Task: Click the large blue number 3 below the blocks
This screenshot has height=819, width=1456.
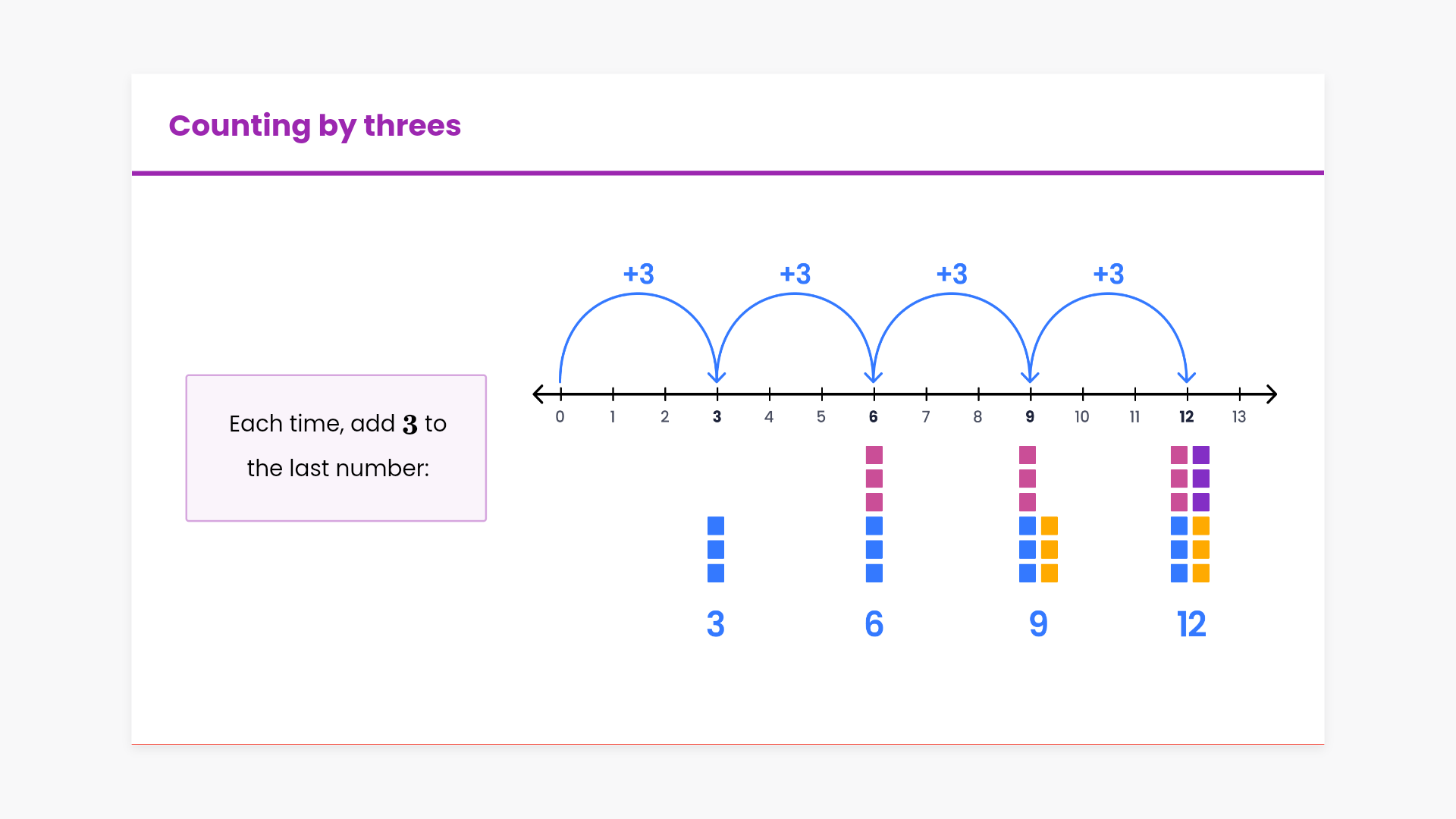Action: click(716, 624)
